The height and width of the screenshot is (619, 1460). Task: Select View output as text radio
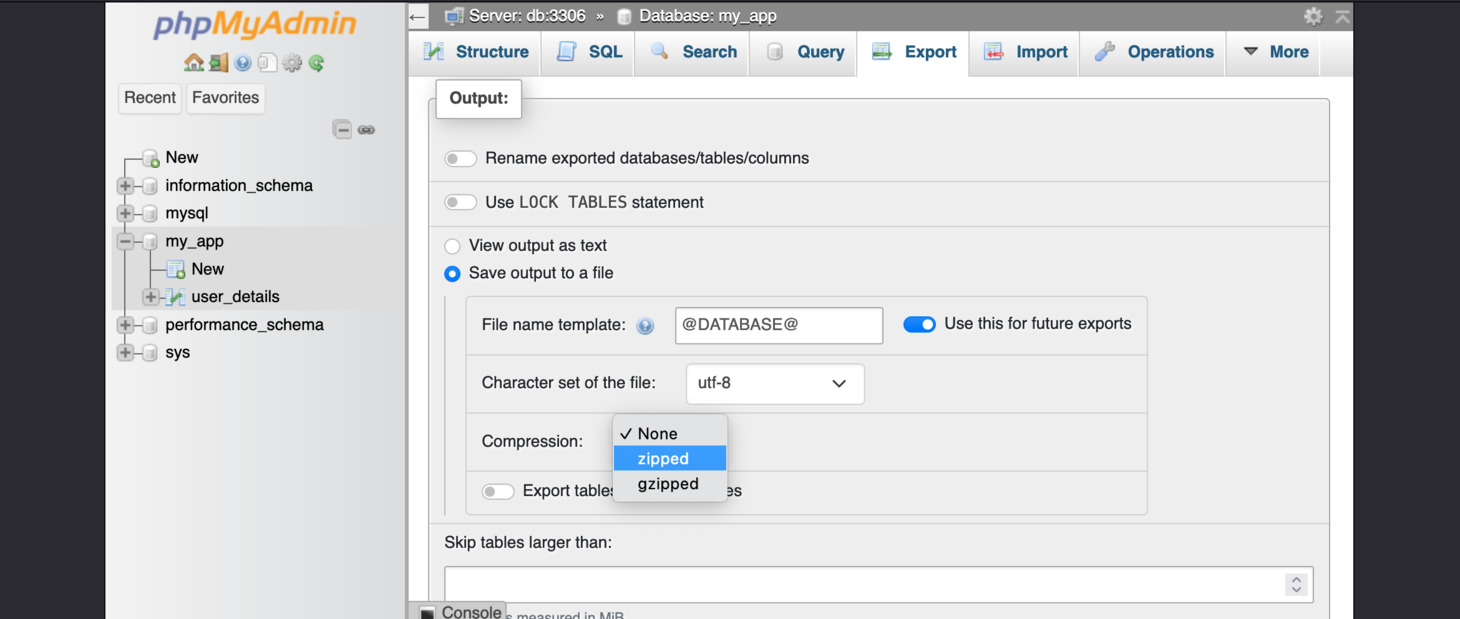pos(453,246)
